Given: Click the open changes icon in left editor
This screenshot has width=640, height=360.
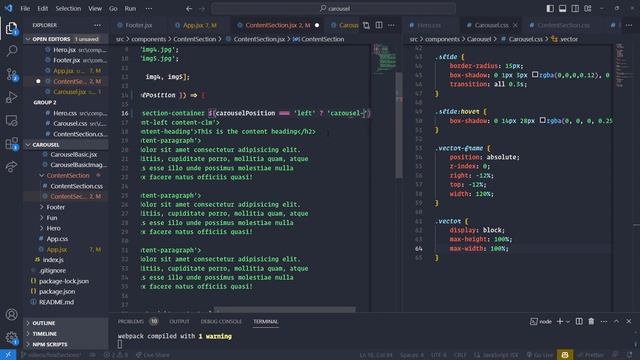Looking at the screenshot, I should tap(366, 25).
